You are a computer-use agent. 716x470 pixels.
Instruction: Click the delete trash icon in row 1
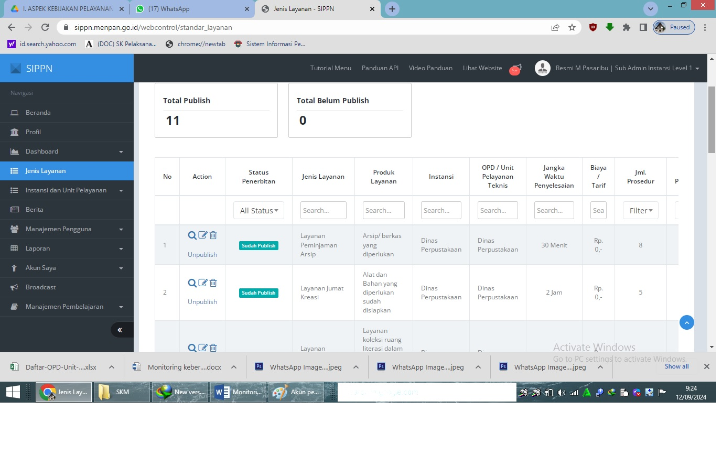pos(213,235)
